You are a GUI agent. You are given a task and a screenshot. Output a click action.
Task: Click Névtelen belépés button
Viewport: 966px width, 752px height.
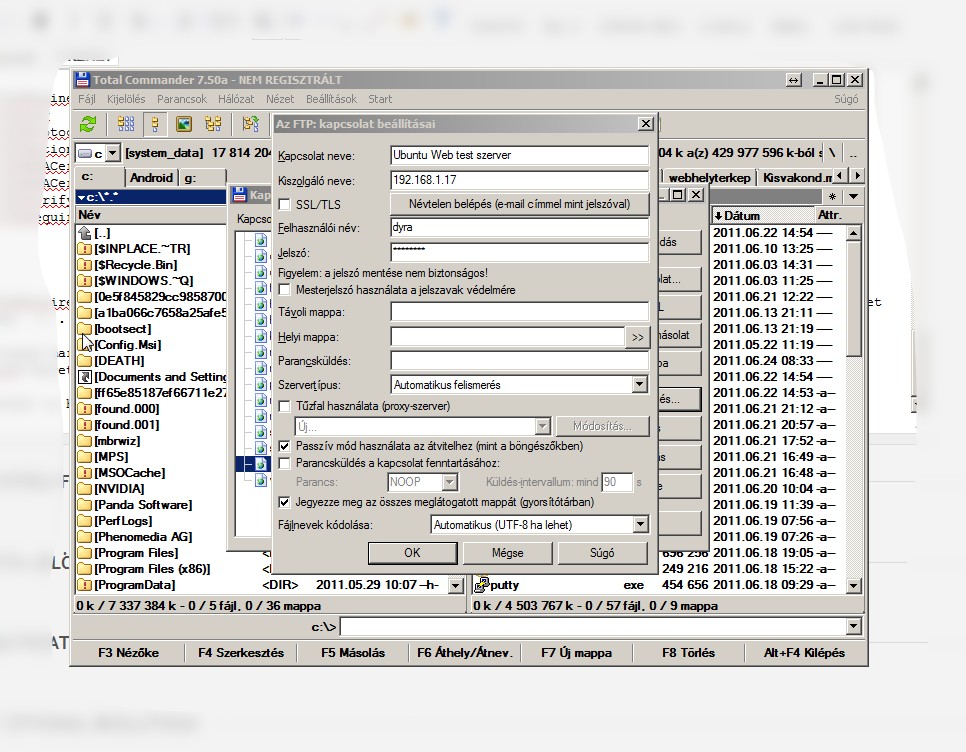click(519, 204)
